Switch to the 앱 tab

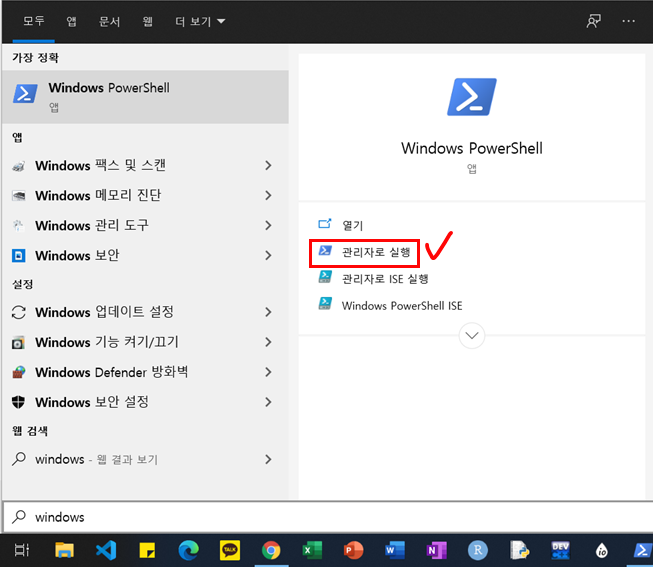72,21
